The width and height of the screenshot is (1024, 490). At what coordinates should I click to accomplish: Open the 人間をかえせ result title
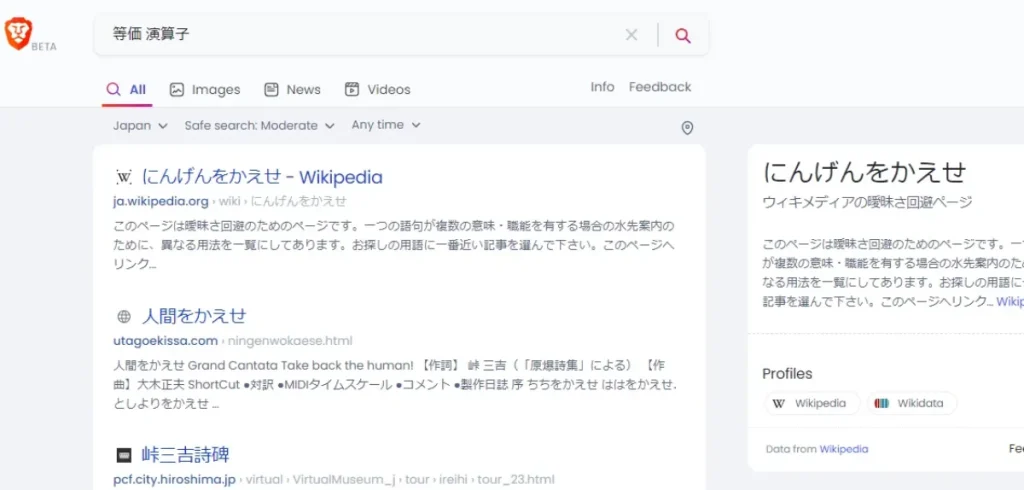194,317
